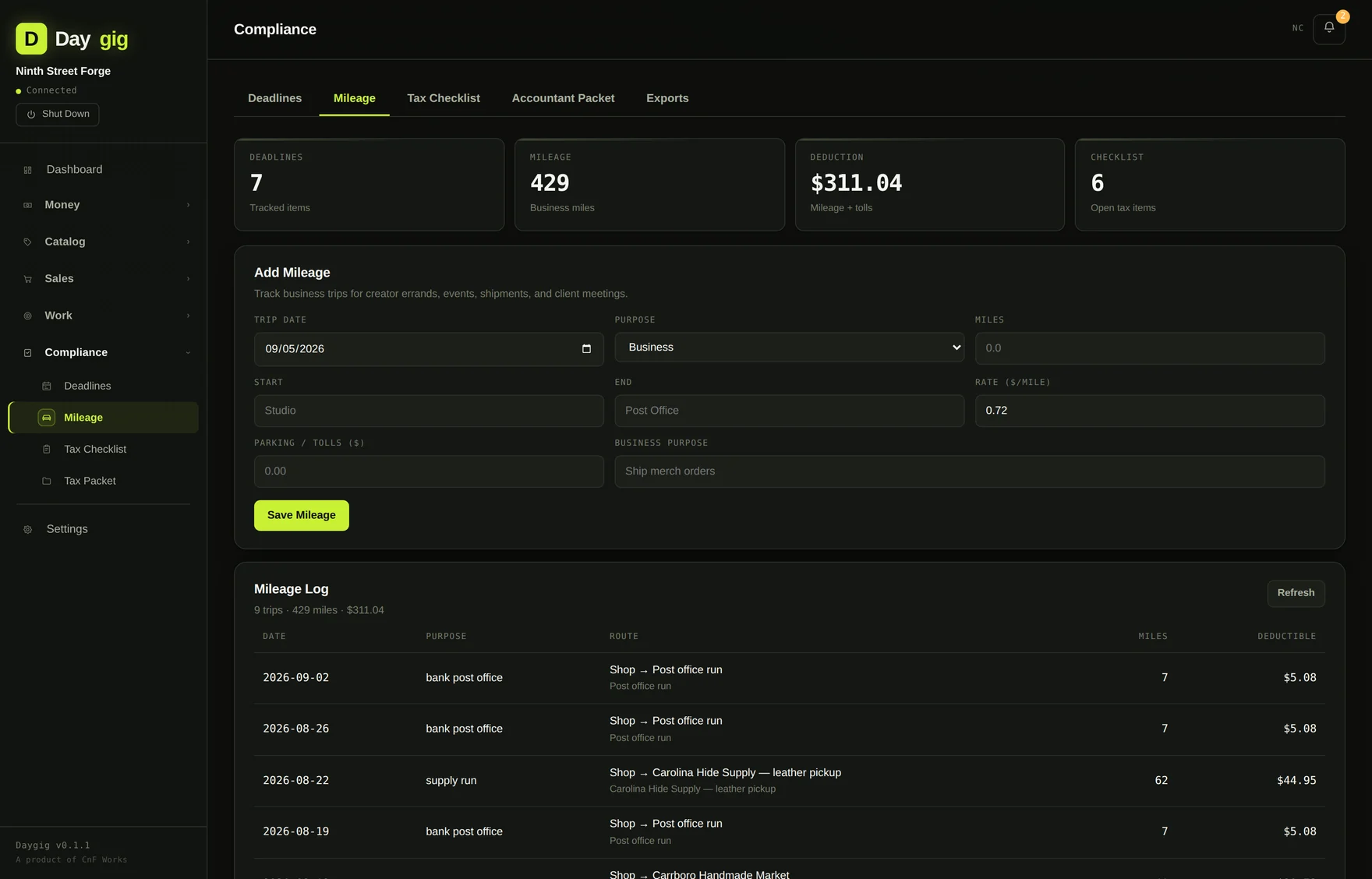Expand the Catalog menu chevron

(188, 242)
